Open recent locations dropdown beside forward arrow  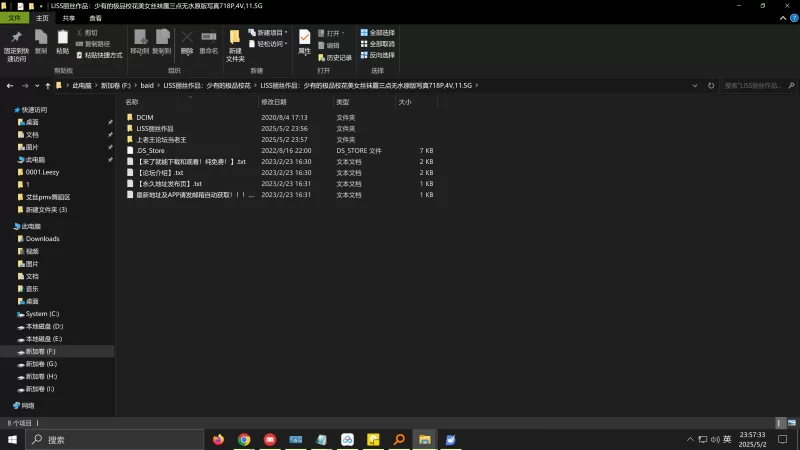[x=37, y=86]
